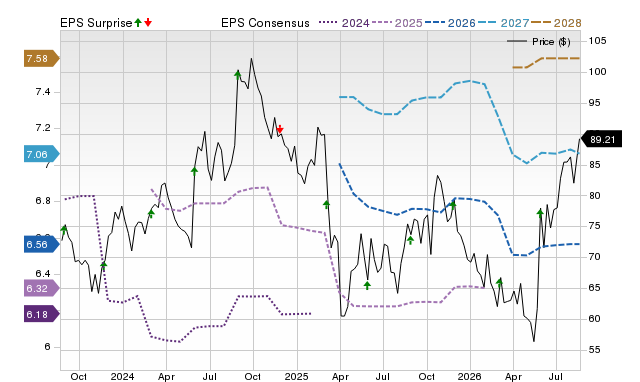
Task: Click the 95 price axis label
Action: point(595,103)
